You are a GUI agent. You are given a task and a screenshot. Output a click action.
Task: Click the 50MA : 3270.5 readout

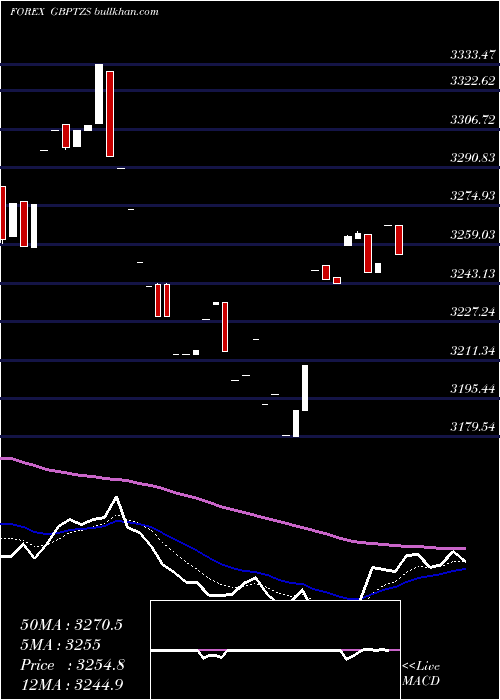[71, 625]
